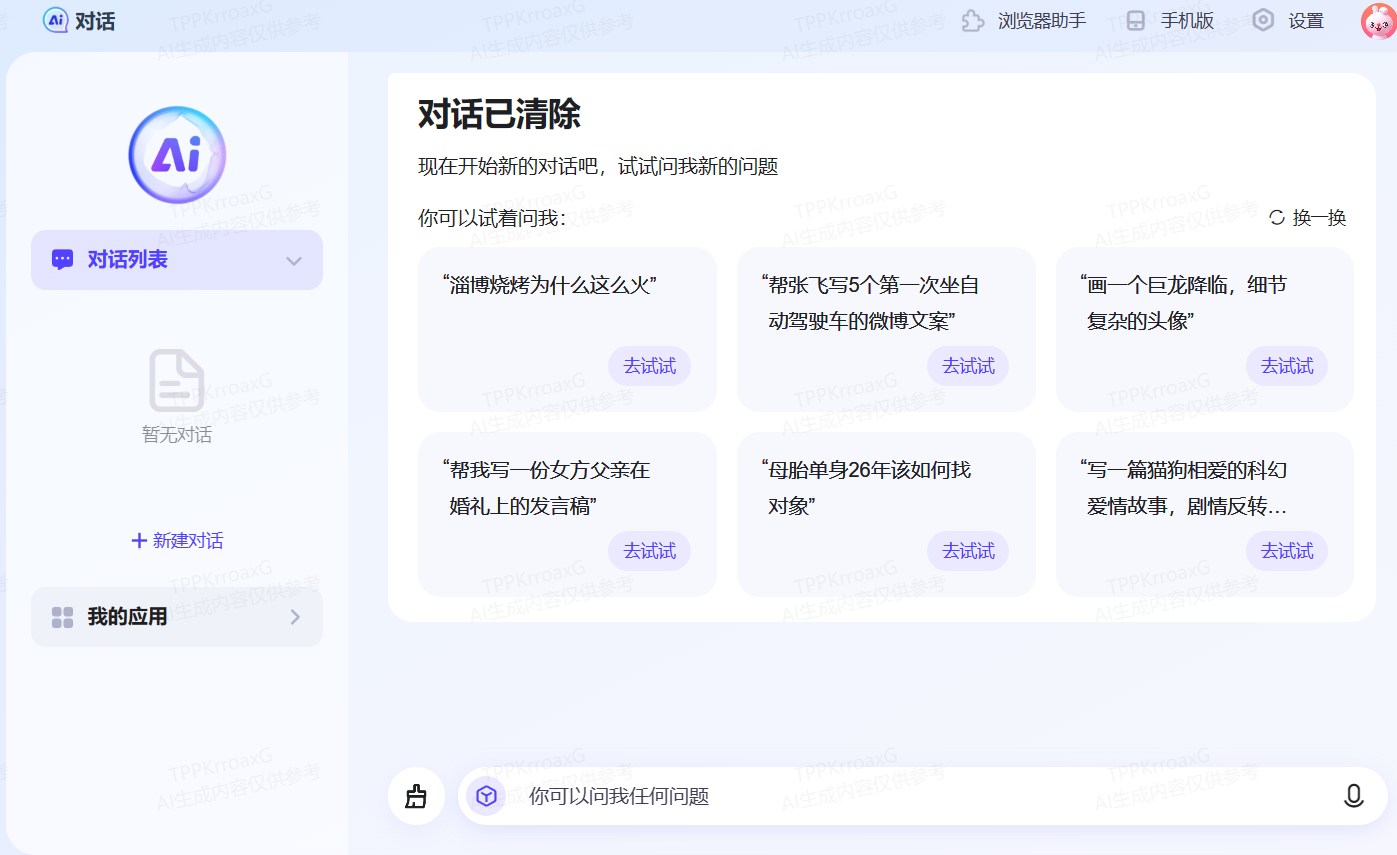Click the purple cube icon in input box

point(486,796)
